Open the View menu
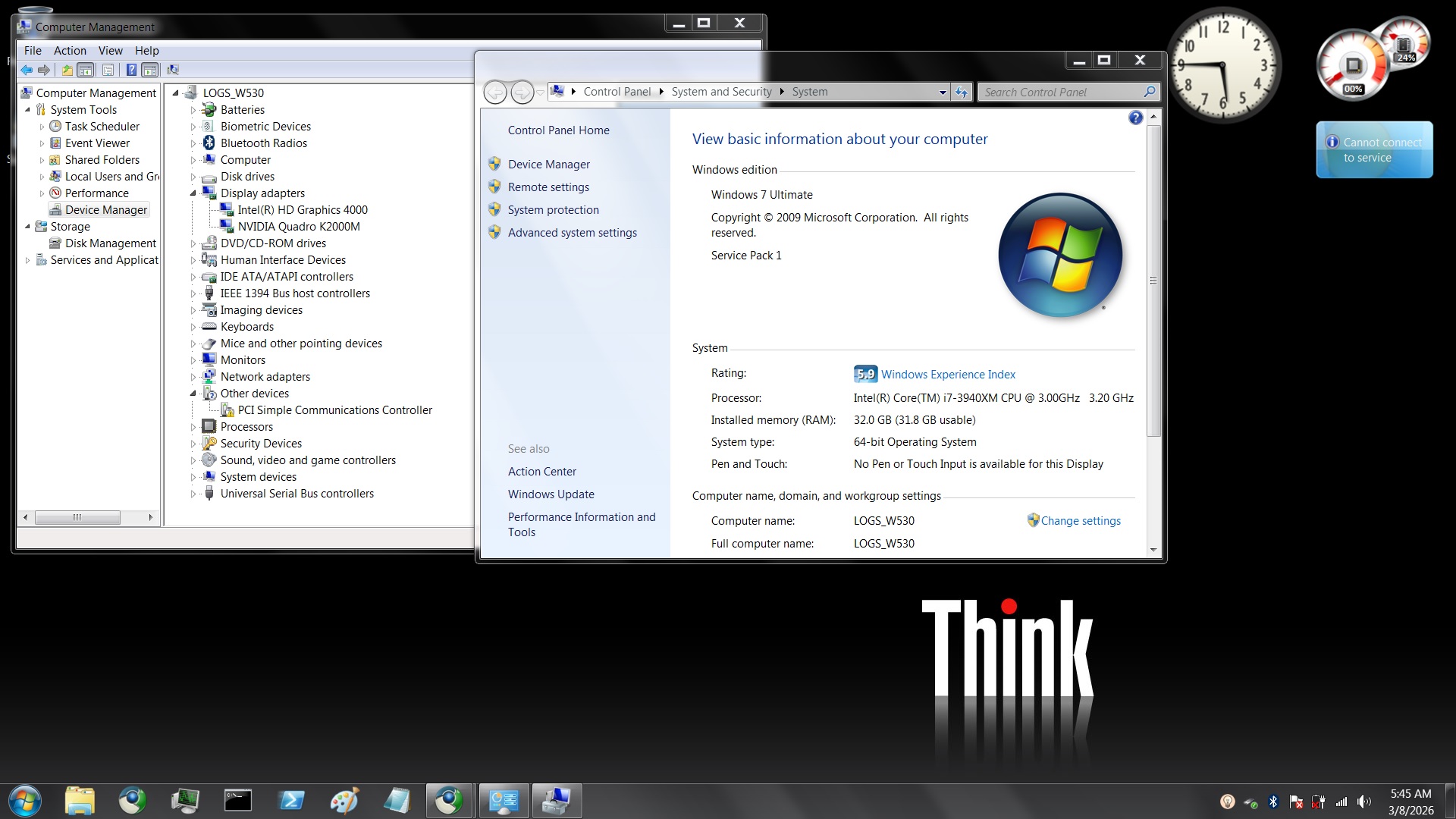This screenshot has width=1456, height=819. pos(110,51)
